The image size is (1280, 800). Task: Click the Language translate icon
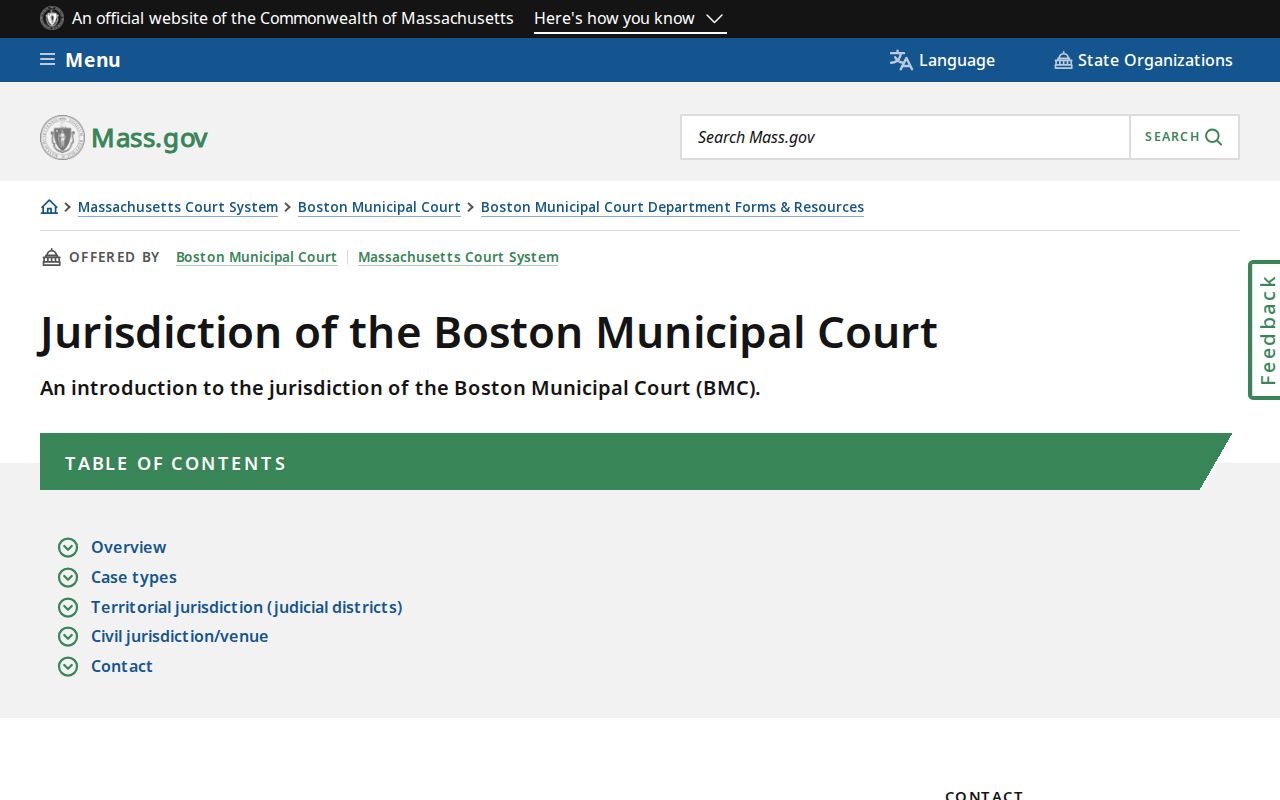pyautogui.click(x=901, y=60)
